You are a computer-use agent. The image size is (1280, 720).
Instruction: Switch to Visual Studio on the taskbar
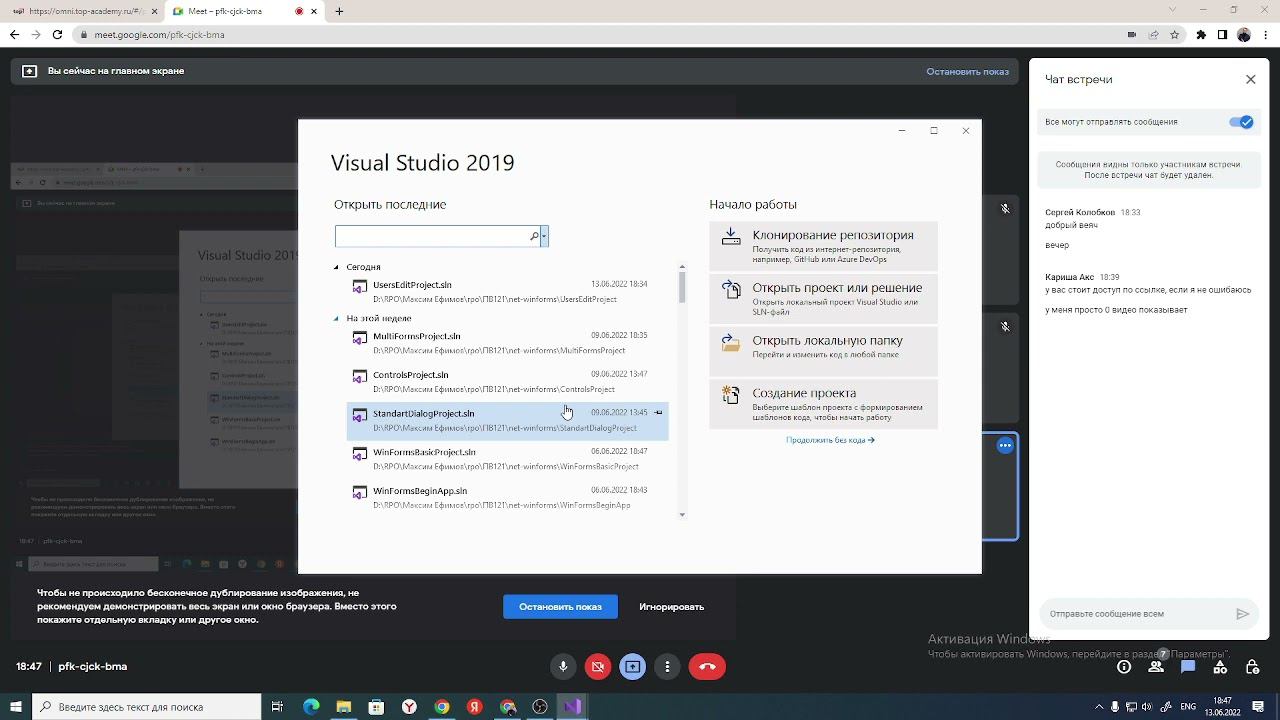[x=572, y=707]
